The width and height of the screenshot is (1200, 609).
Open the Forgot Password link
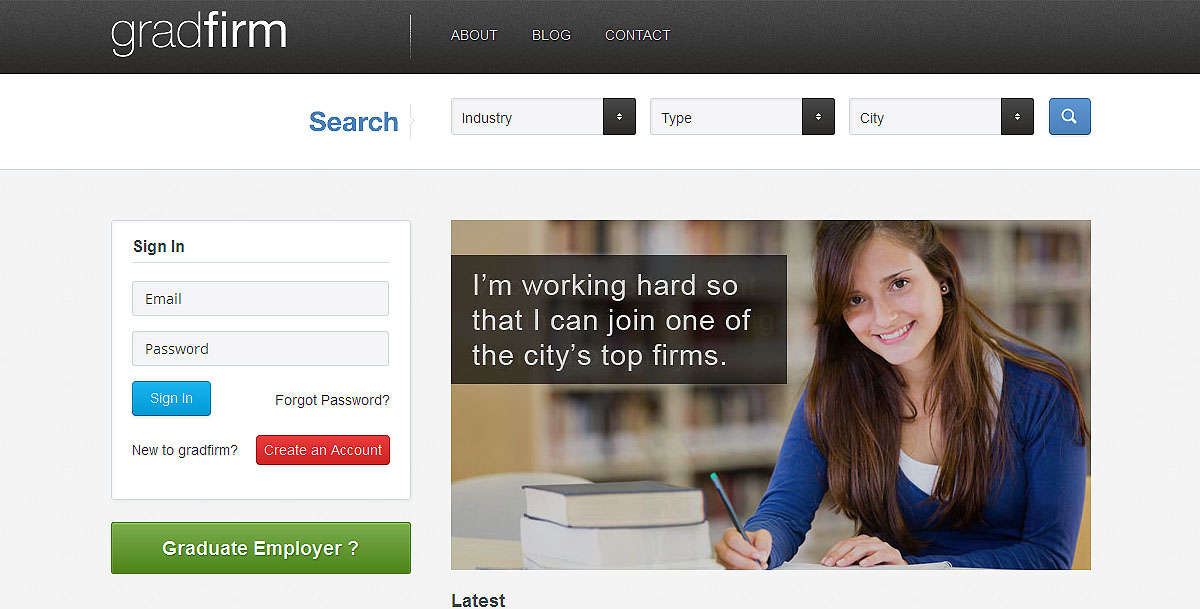pyautogui.click(x=332, y=400)
